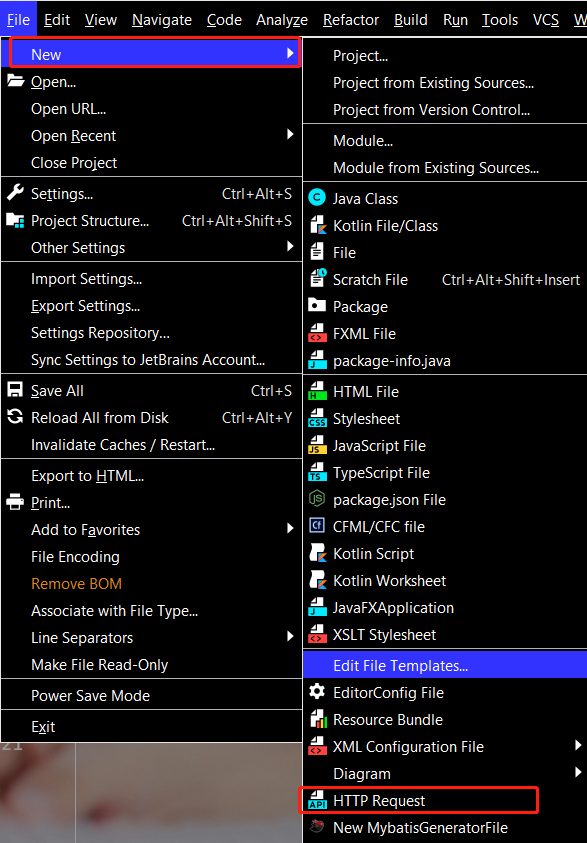Image resolution: width=587 pixels, height=843 pixels.
Task: Open the Run menu
Action: [455, 20]
